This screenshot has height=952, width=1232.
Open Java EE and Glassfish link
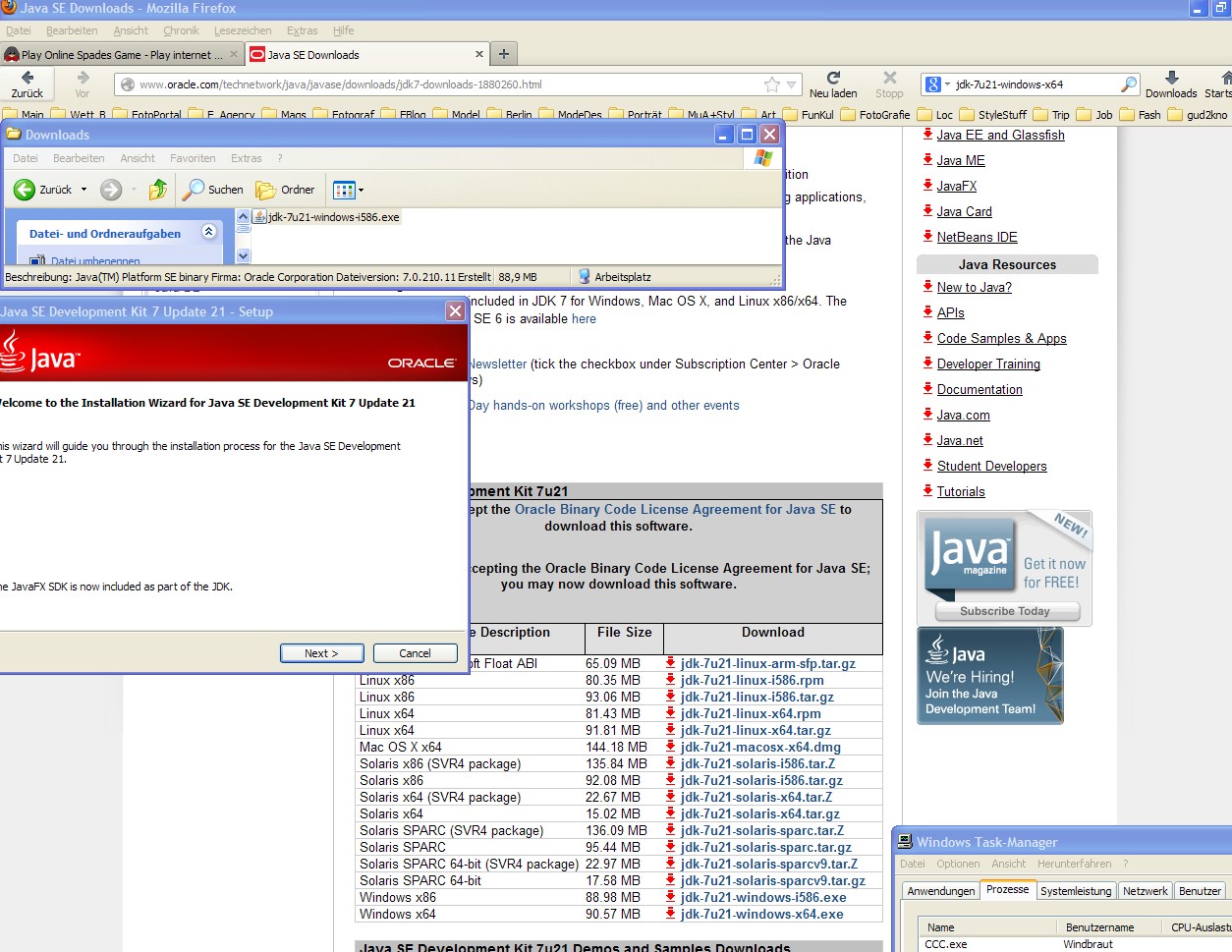click(x=1000, y=135)
